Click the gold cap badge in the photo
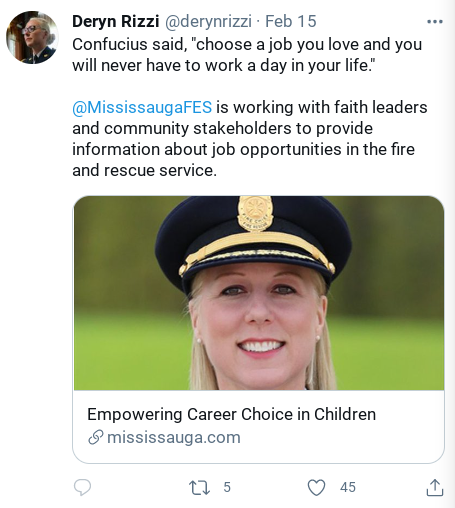455x508 pixels. [x=255, y=213]
